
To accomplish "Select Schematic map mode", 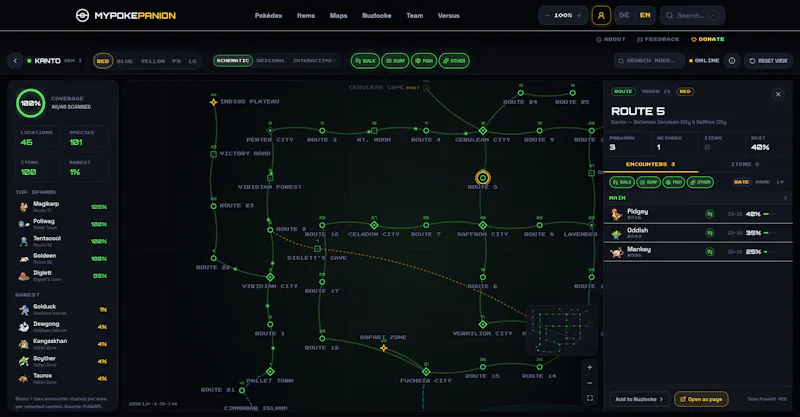I will (233, 61).
